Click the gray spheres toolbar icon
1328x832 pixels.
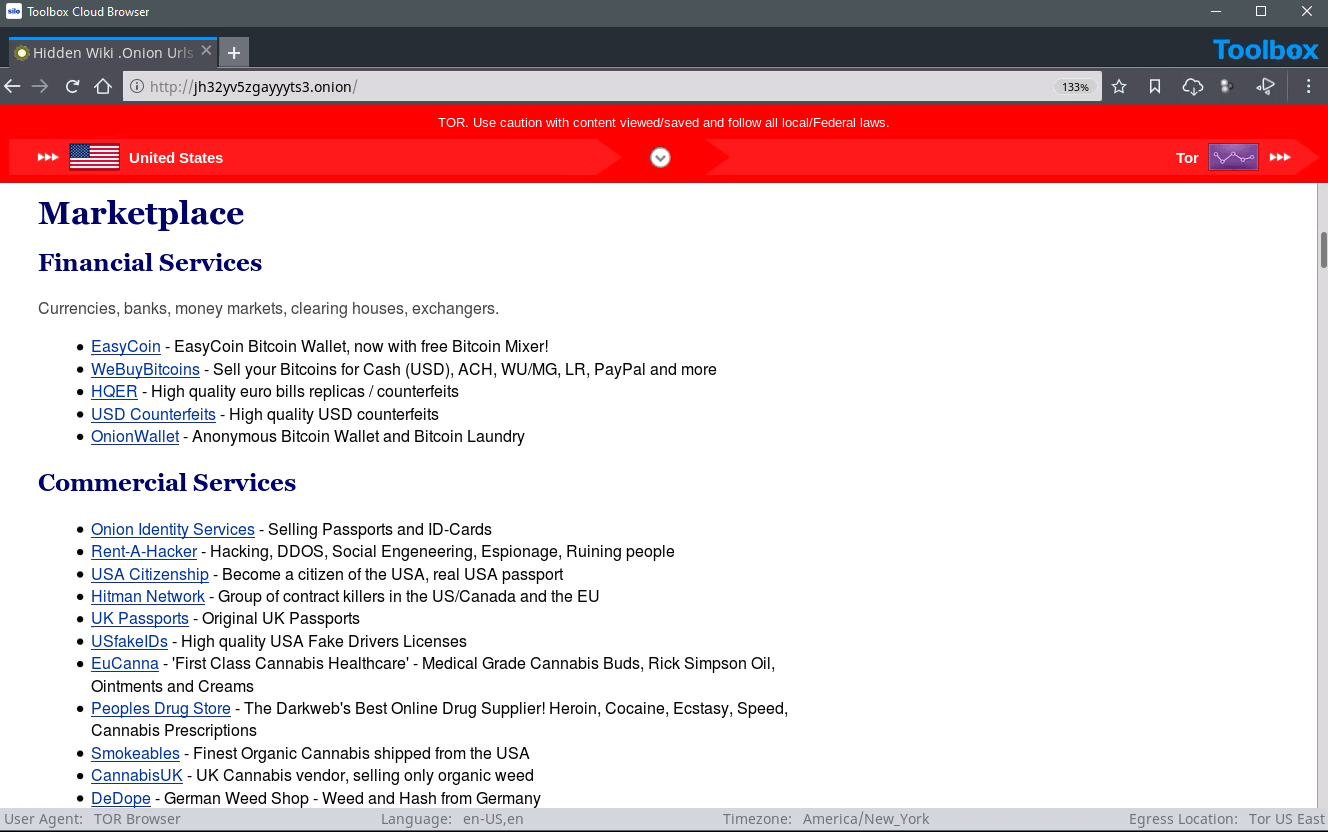1228,87
